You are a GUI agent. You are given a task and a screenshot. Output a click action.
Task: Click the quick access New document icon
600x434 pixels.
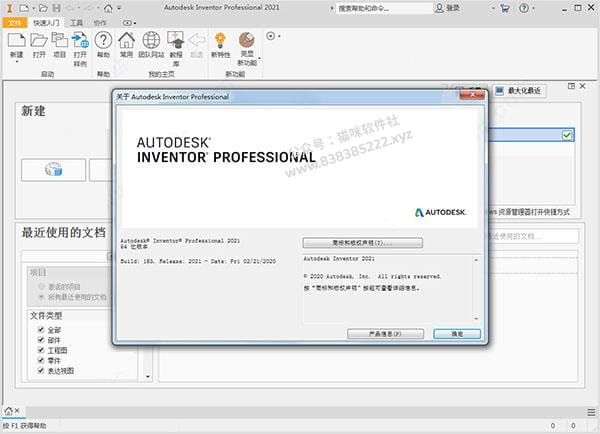coord(24,8)
